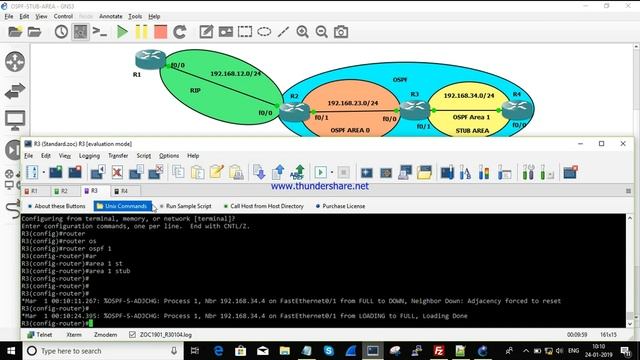Screen dimensions: 640x360
Task: Select Zmodem in the ZOC status bar
Action: pos(105,335)
